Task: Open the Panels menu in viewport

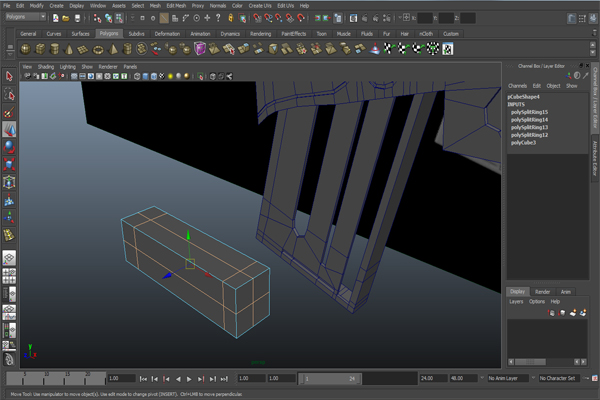Action: 130,67
